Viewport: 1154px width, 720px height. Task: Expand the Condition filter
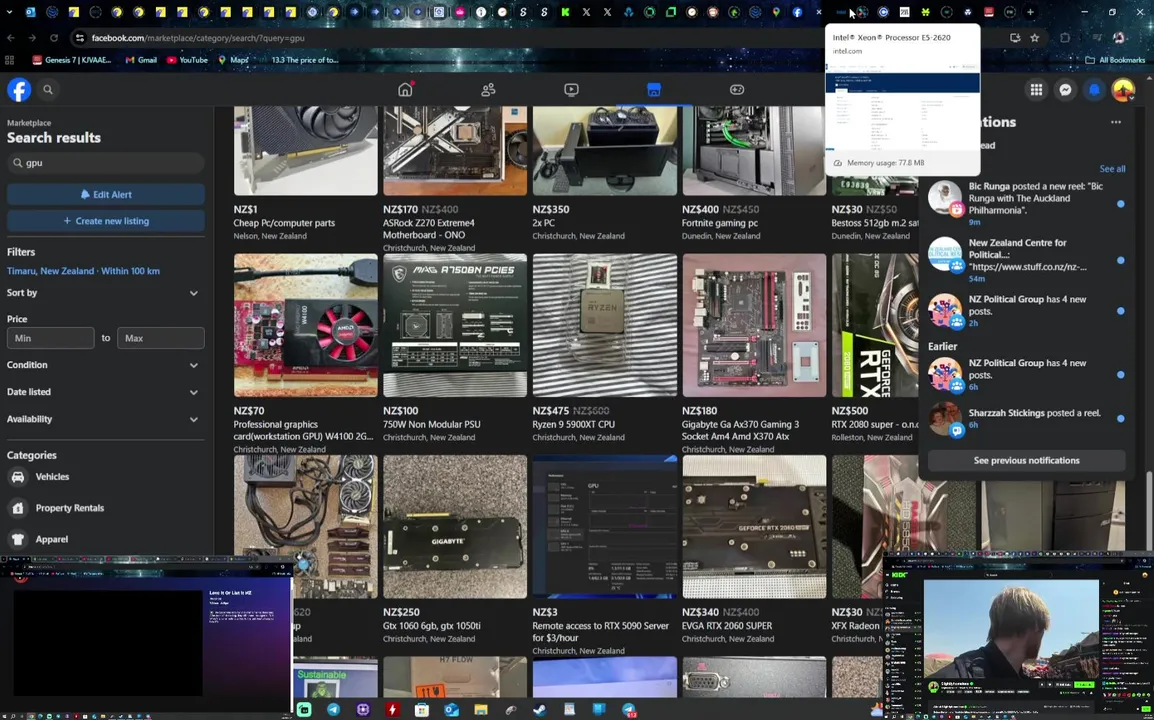coord(103,365)
